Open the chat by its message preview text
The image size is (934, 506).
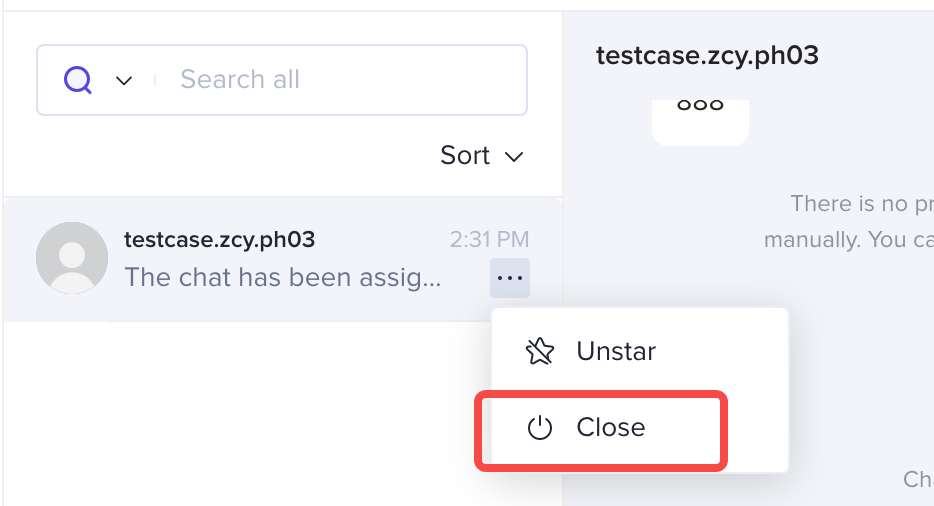coord(282,277)
